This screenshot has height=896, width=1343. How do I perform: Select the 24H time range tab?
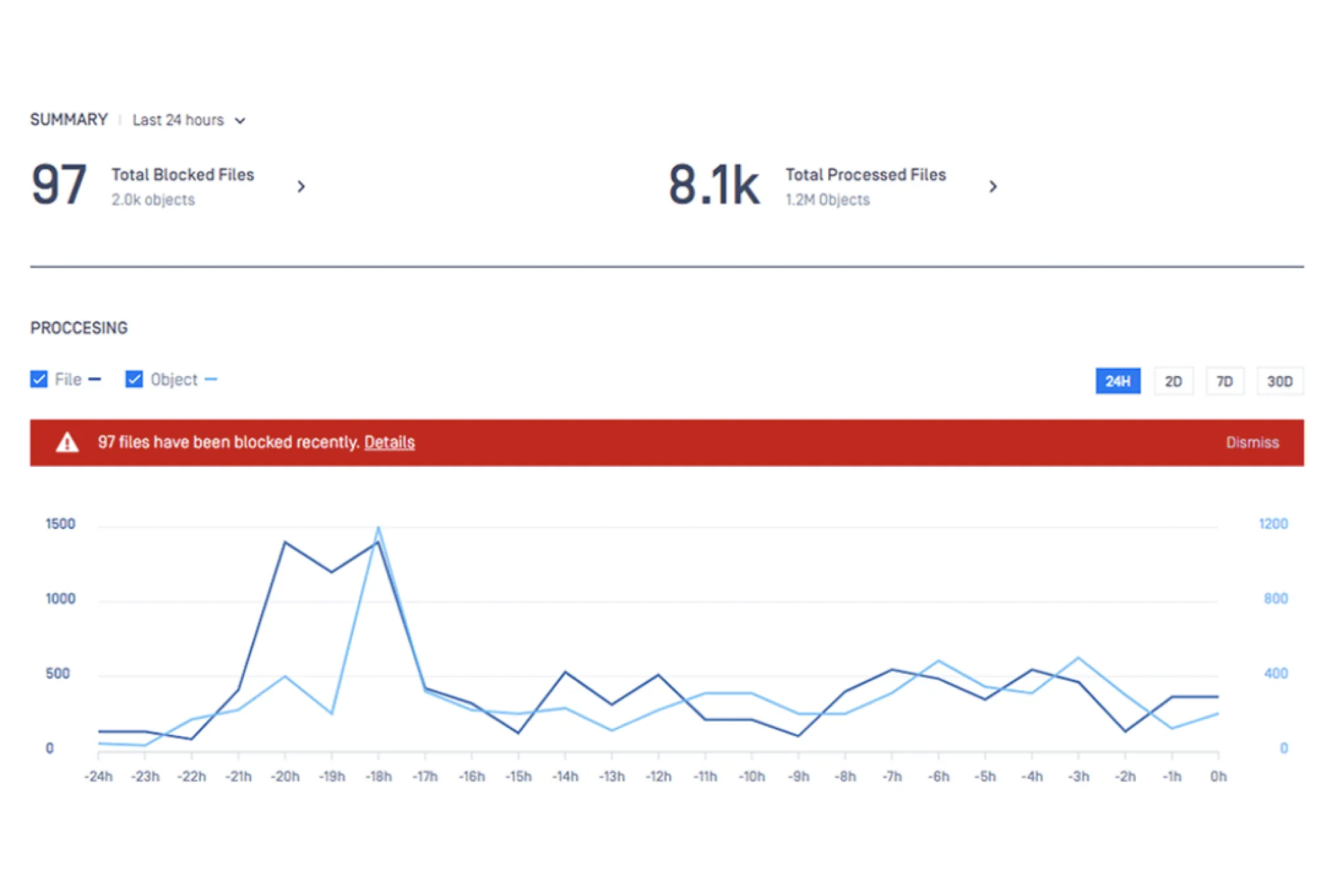coord(1117,381)
